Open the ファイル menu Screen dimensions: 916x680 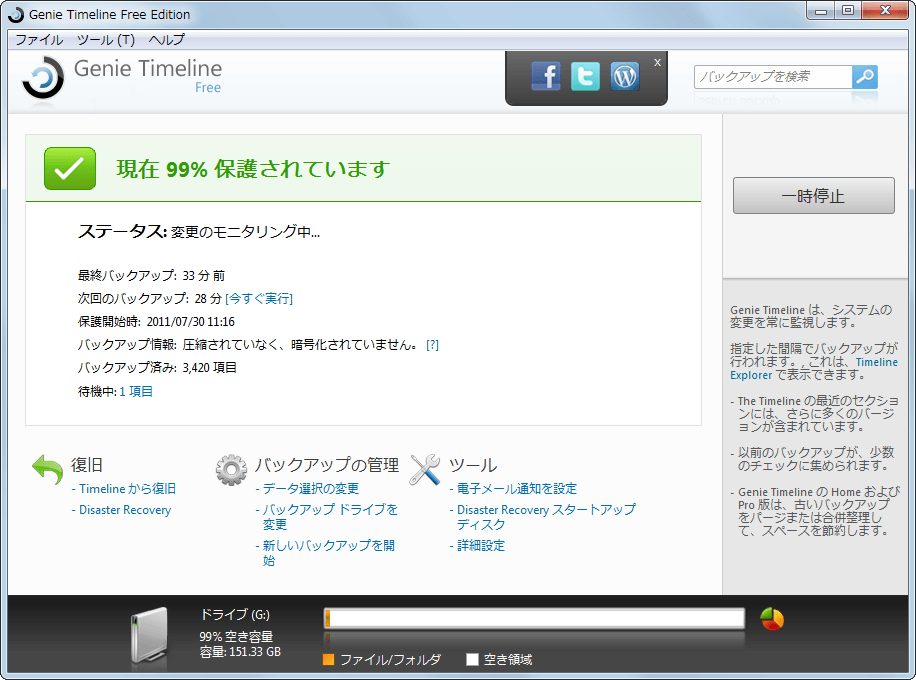tap(39, 40)
